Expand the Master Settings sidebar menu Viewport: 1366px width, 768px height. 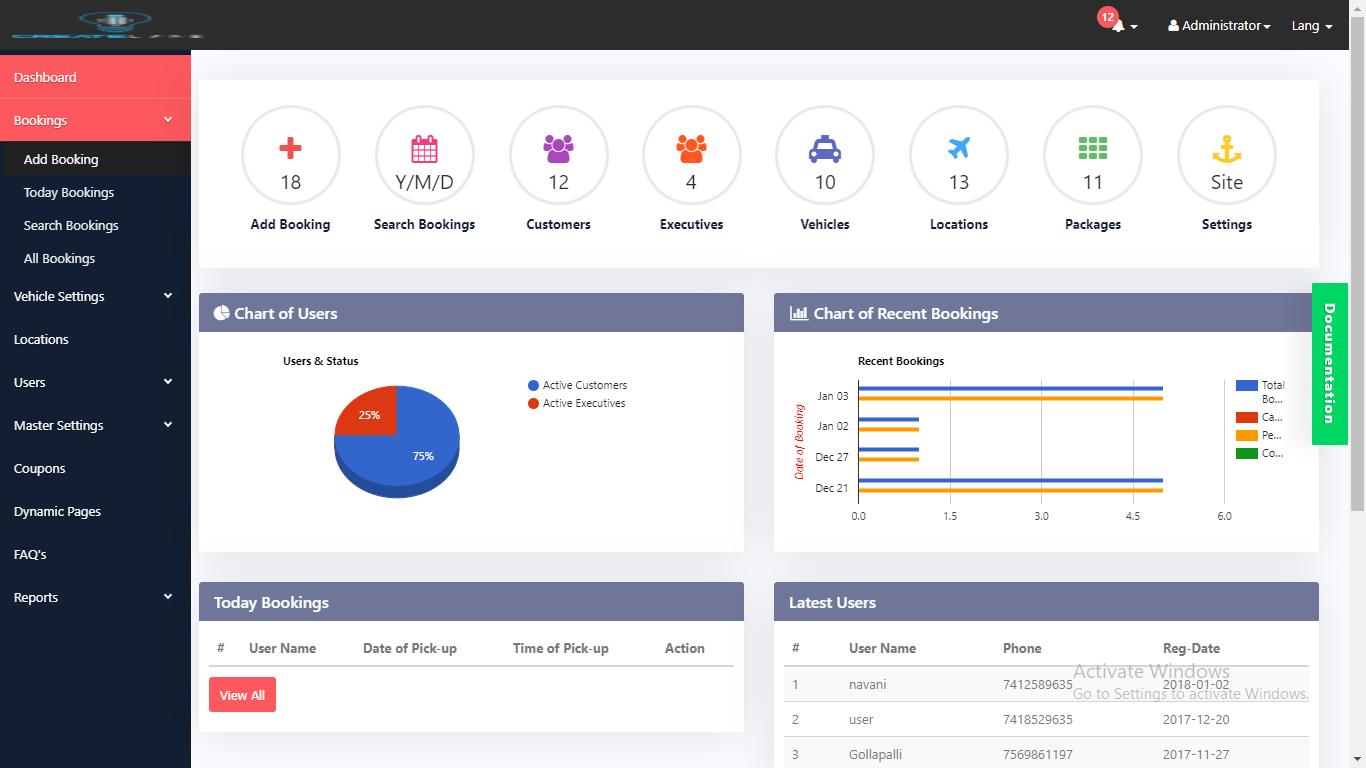pyautogui.click(x=95, y=425)
